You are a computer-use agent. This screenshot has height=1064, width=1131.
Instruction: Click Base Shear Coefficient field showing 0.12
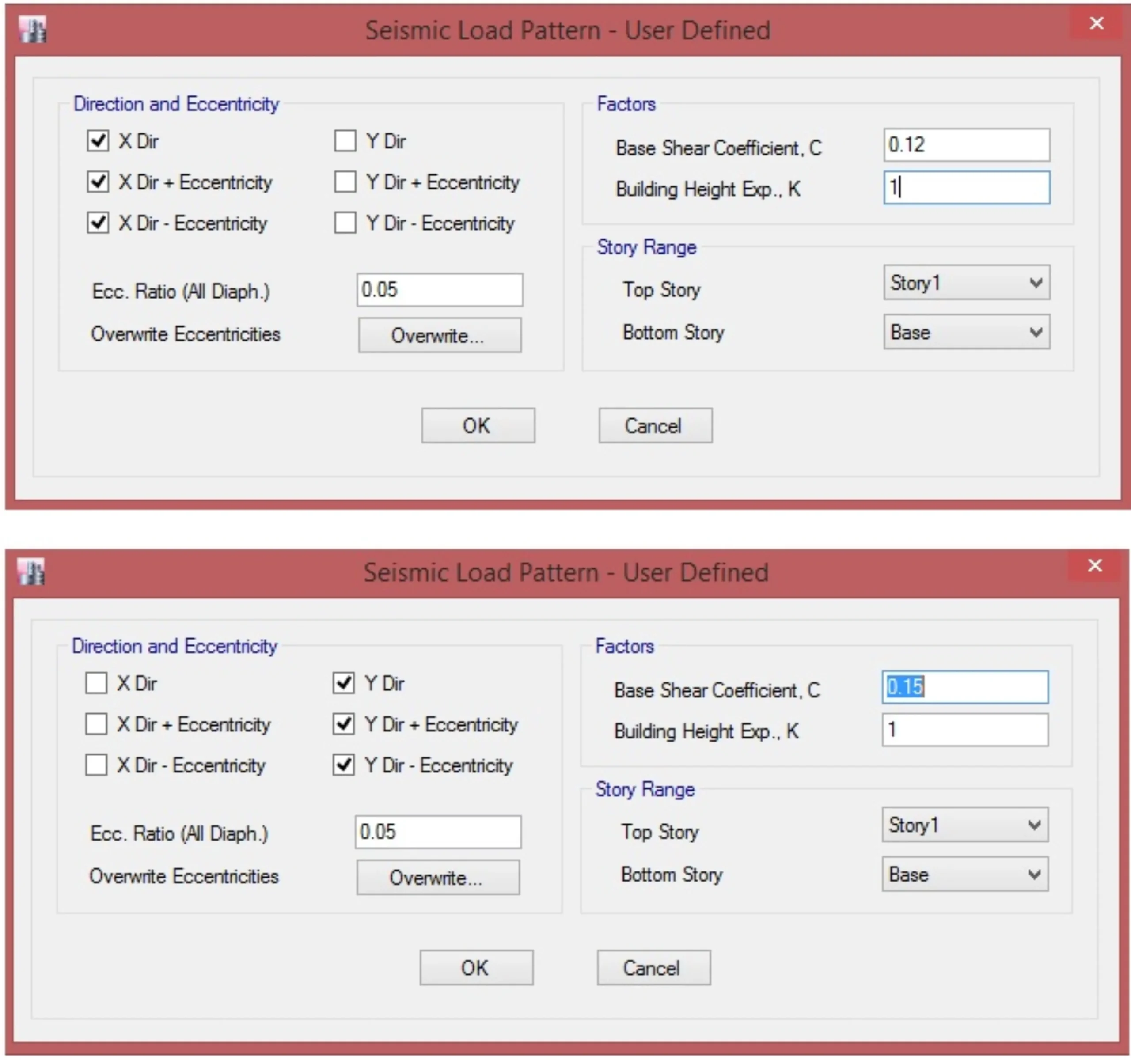click(966, 145)
